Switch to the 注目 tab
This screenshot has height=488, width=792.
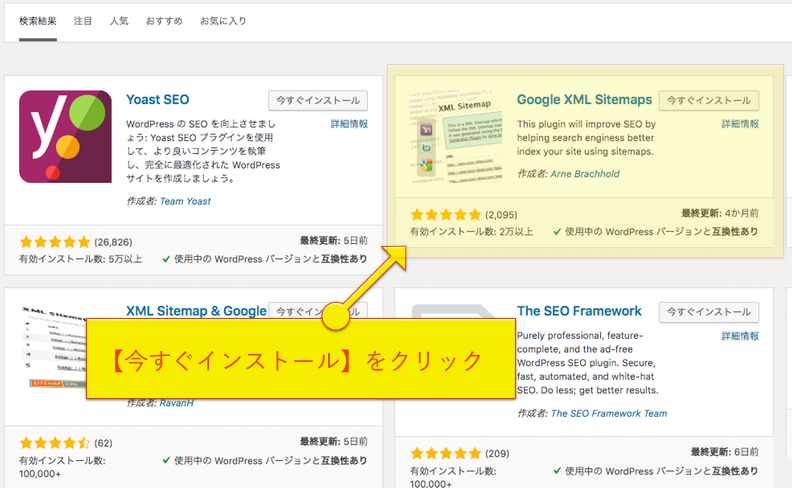click(83, 21)
